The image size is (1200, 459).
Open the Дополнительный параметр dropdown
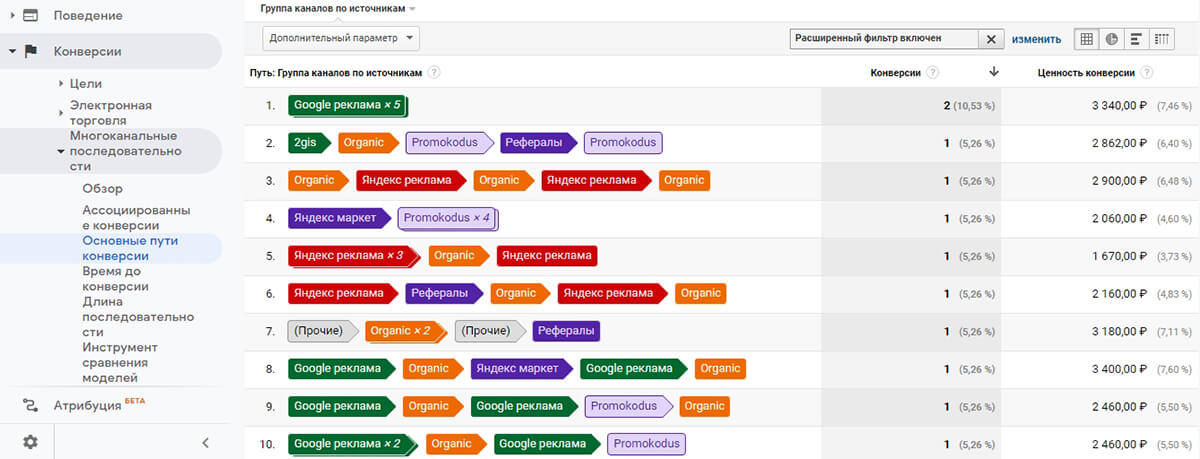(x=341, y=39)
